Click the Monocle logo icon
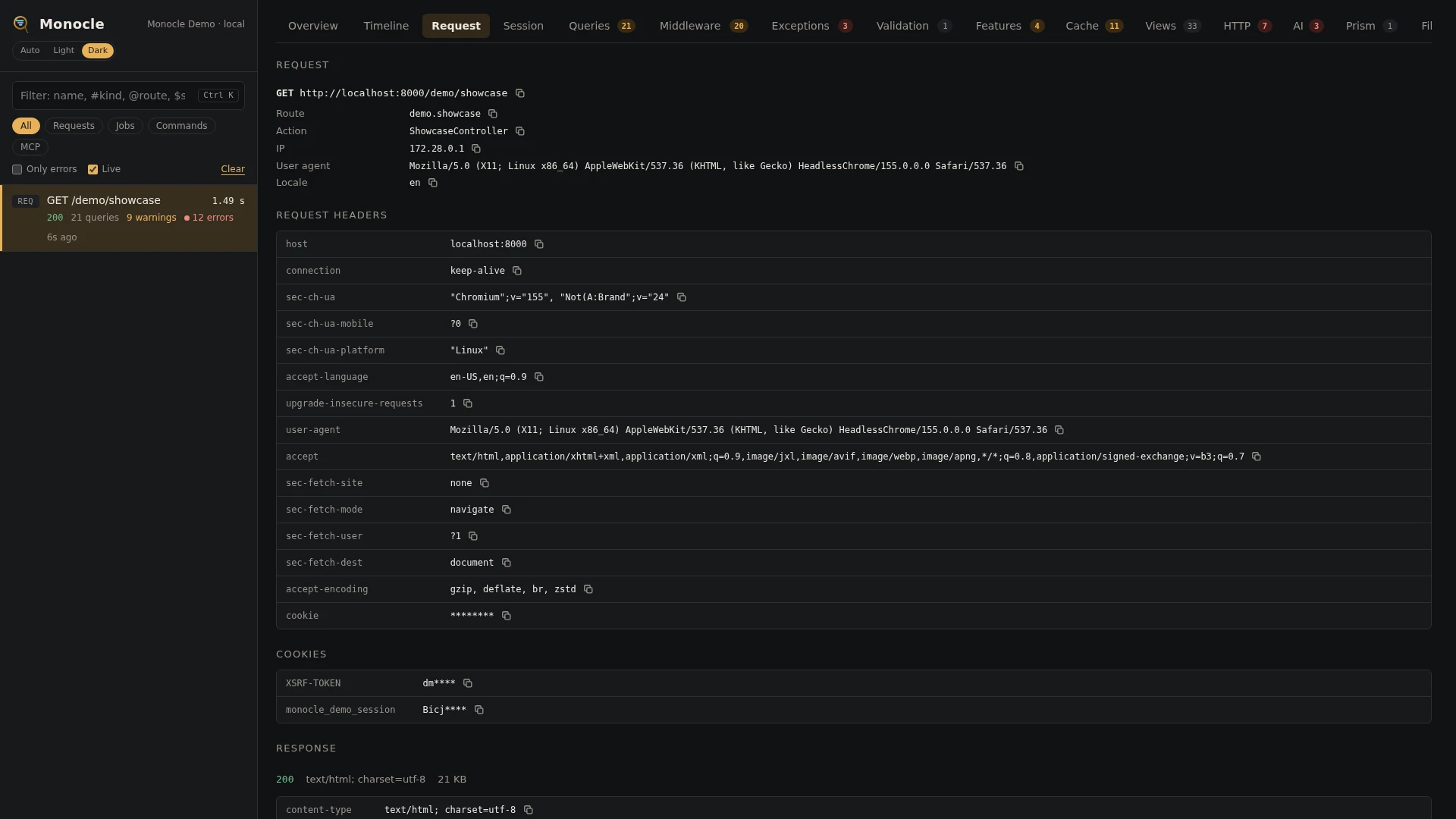The image size is (1456, 819). pyautogui.click(x=21, y=24)
